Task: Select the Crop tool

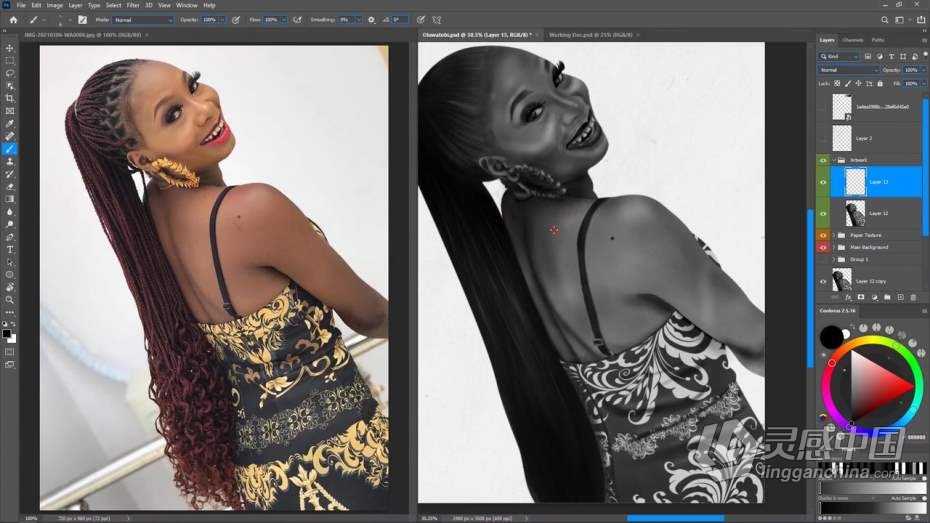Action: 9,98
